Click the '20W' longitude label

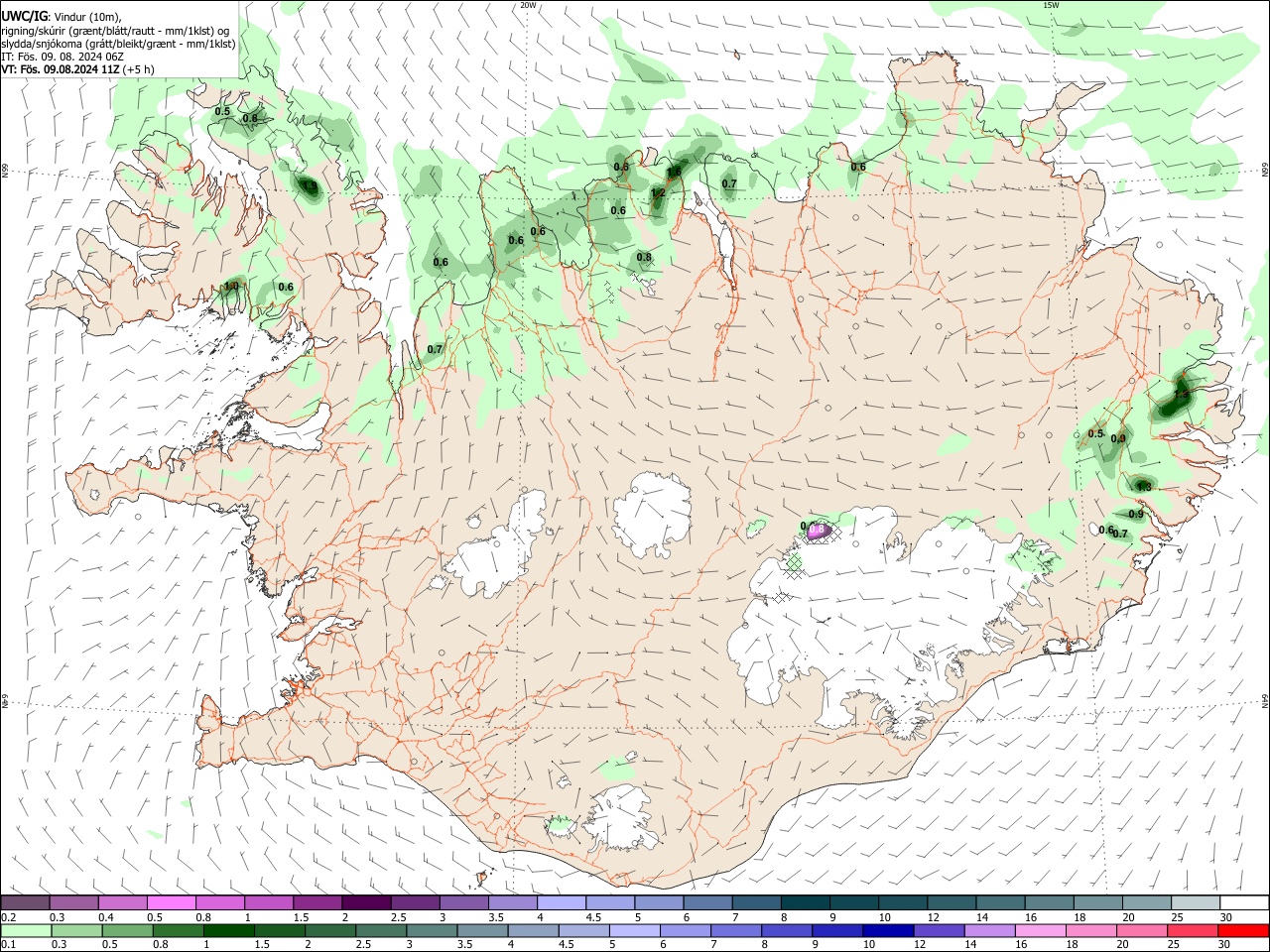point(528,5)
